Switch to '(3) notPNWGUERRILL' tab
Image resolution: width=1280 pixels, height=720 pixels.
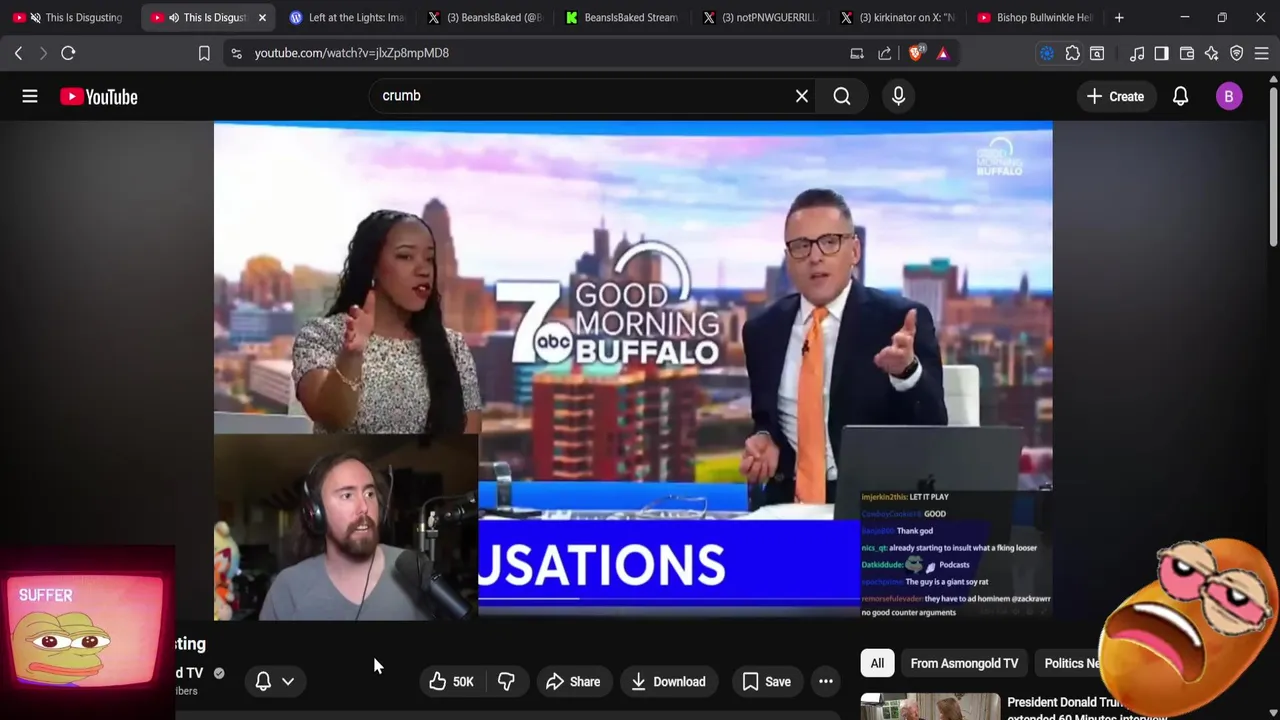[760, 17]
